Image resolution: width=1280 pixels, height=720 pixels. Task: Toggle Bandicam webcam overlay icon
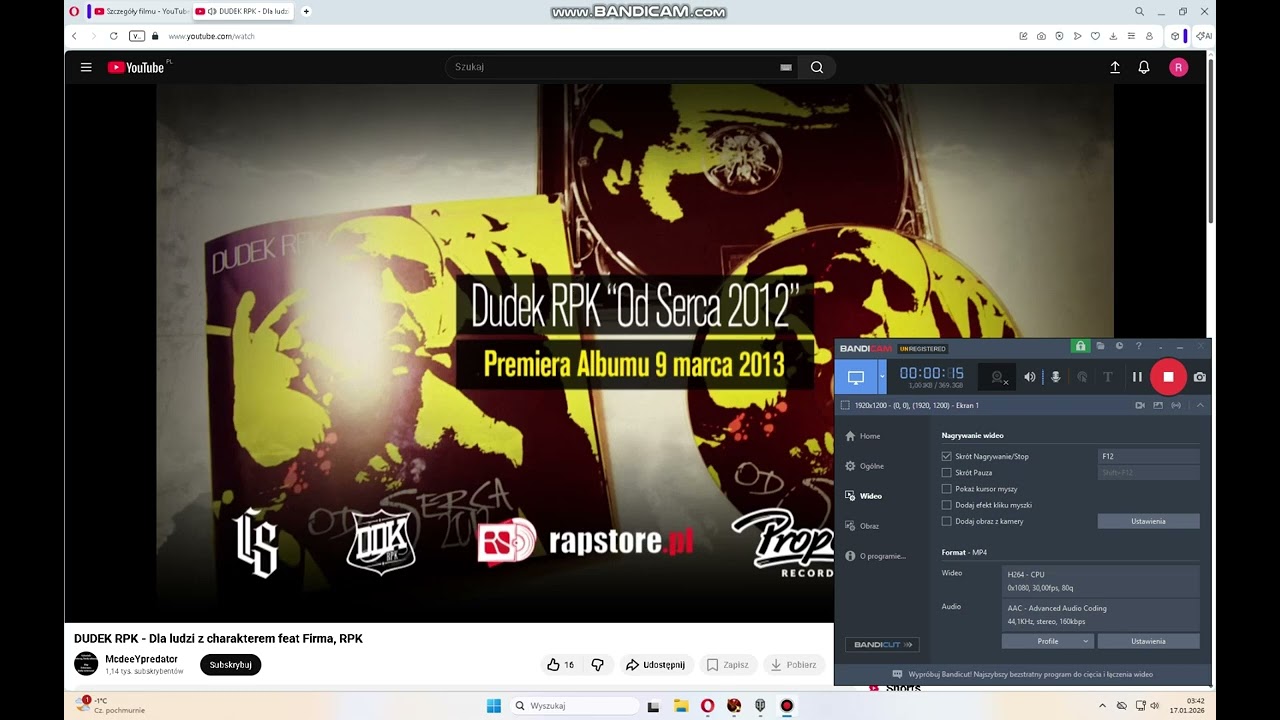click(x=997, y=377)
